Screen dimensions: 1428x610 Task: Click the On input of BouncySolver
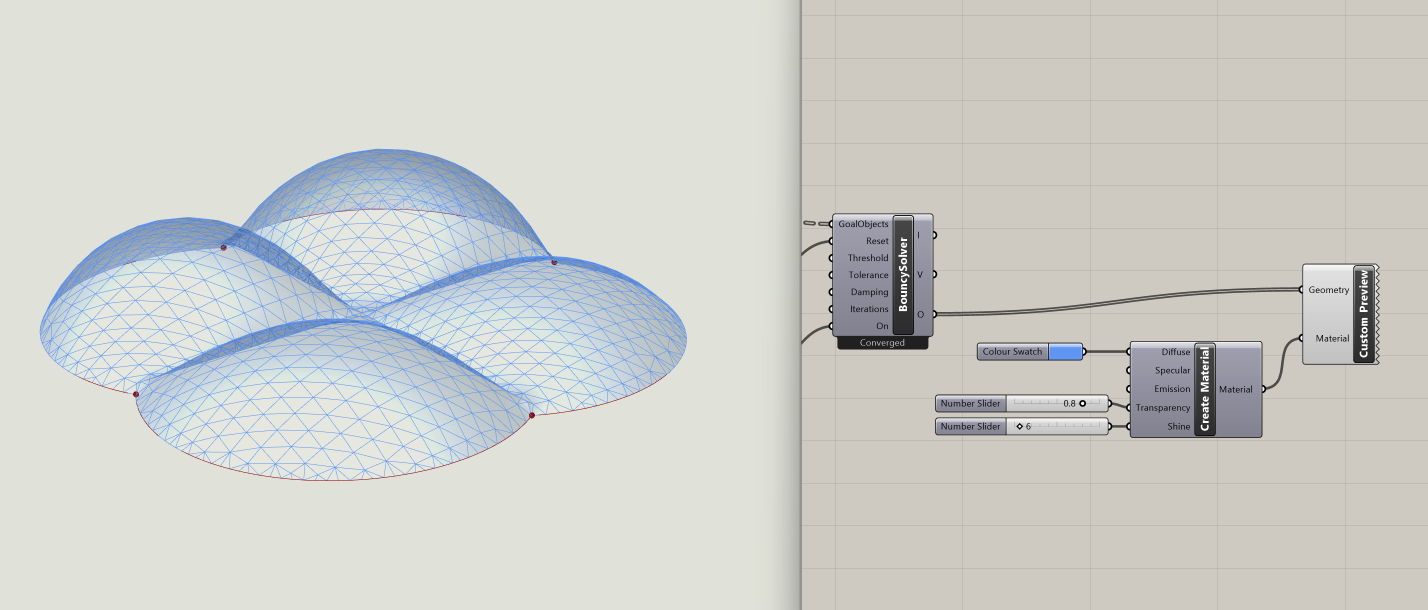[x=882, y=326]
